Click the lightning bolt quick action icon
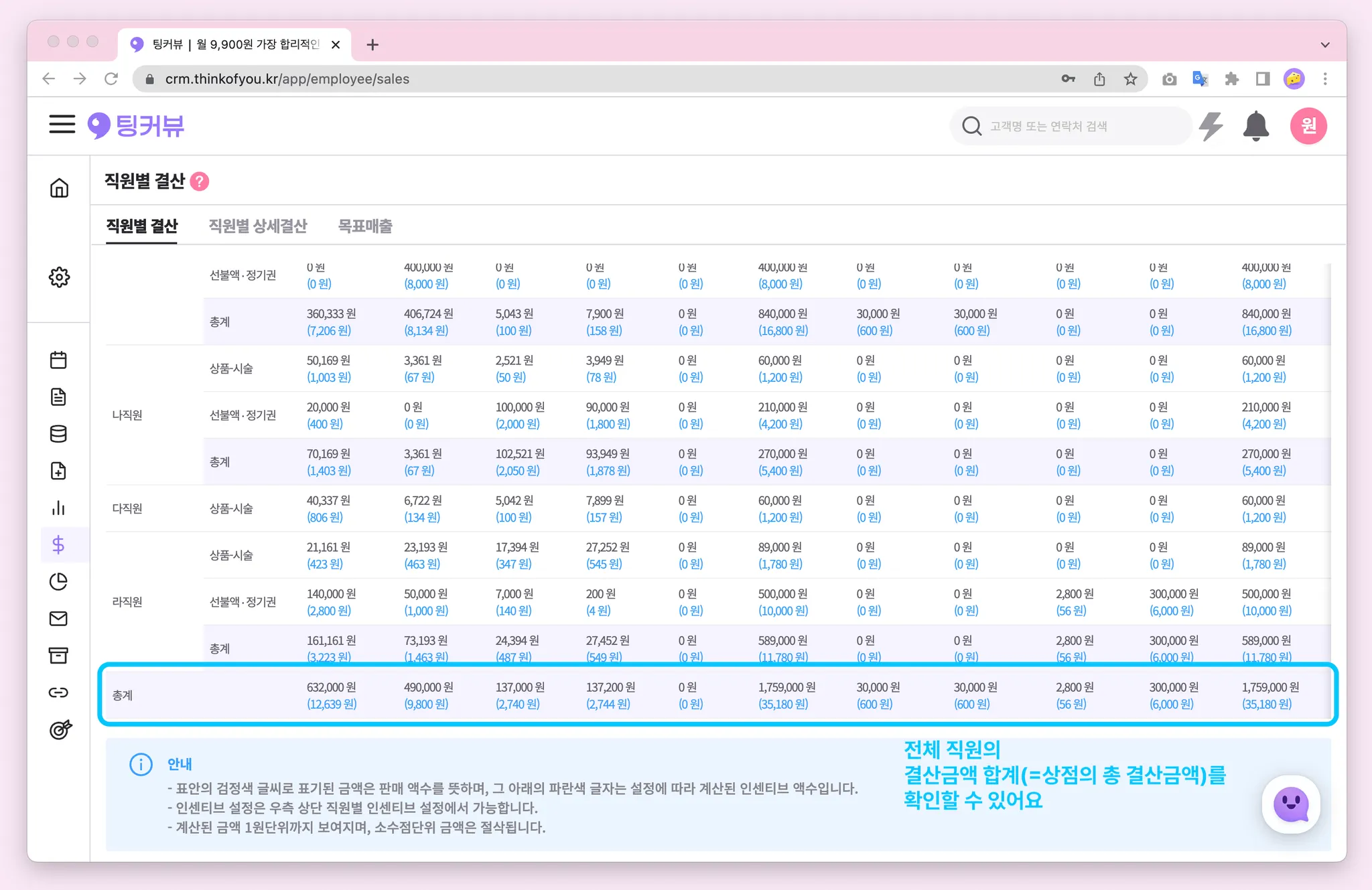 1211,126
